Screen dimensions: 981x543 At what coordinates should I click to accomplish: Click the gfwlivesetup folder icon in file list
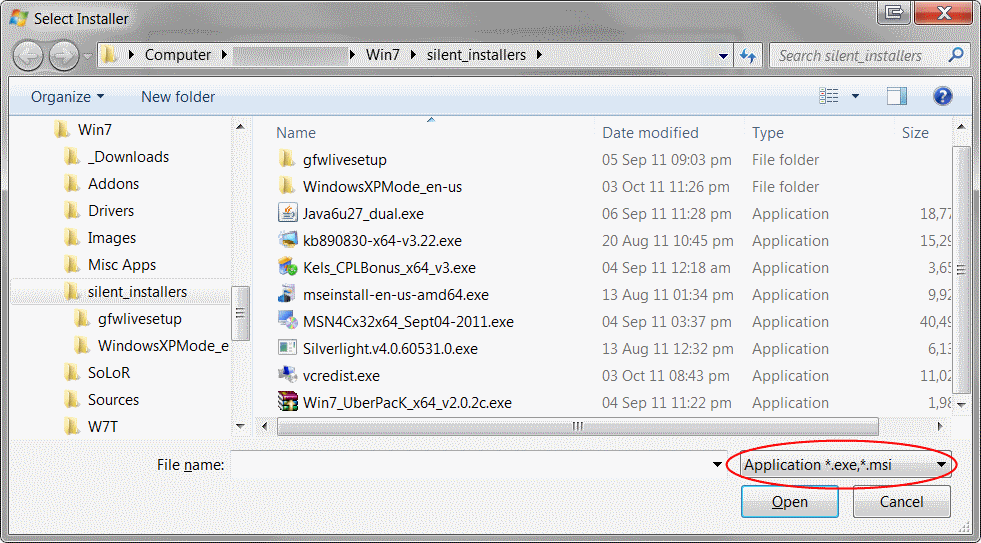(x=287, y=160)
